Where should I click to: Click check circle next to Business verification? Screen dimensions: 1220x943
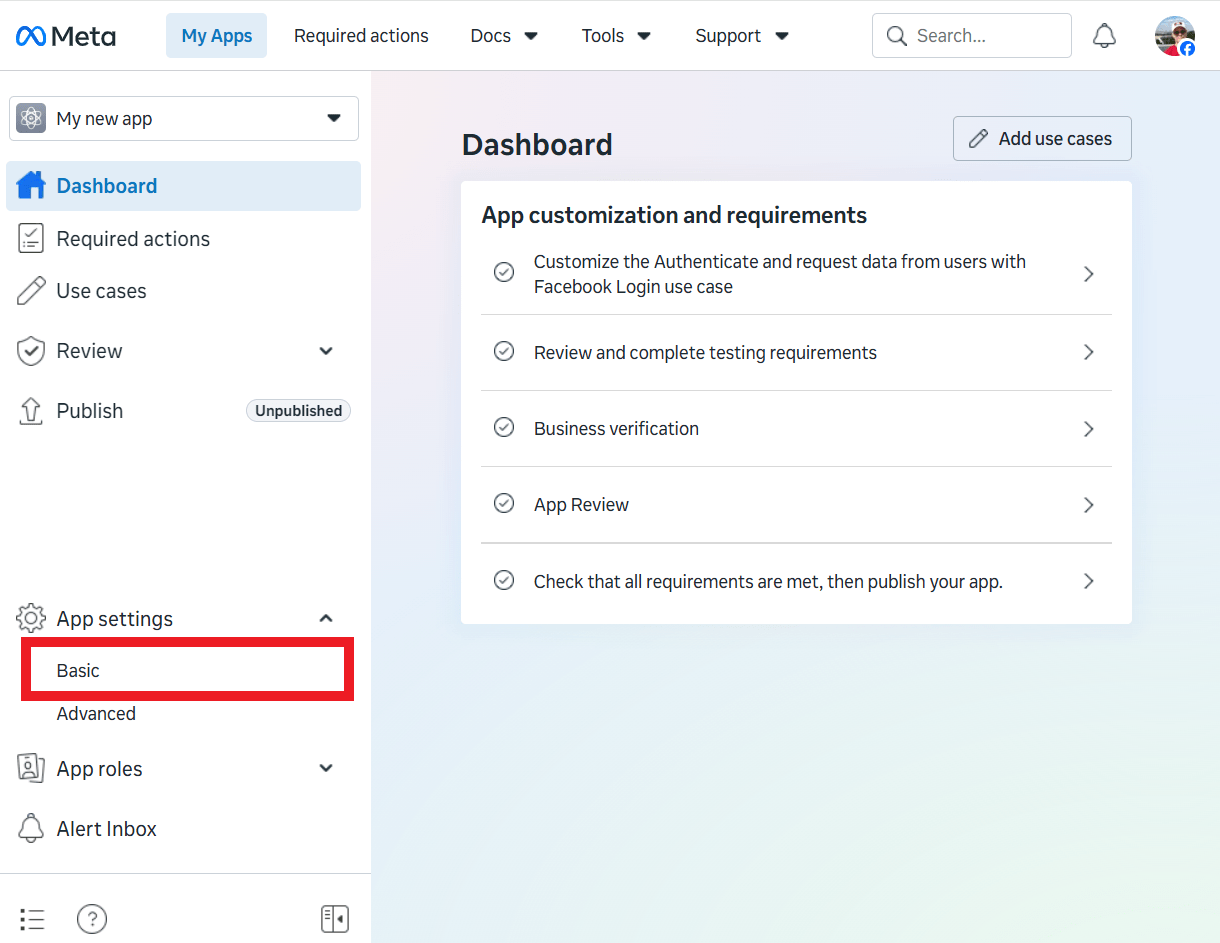[x=504, y=428]
